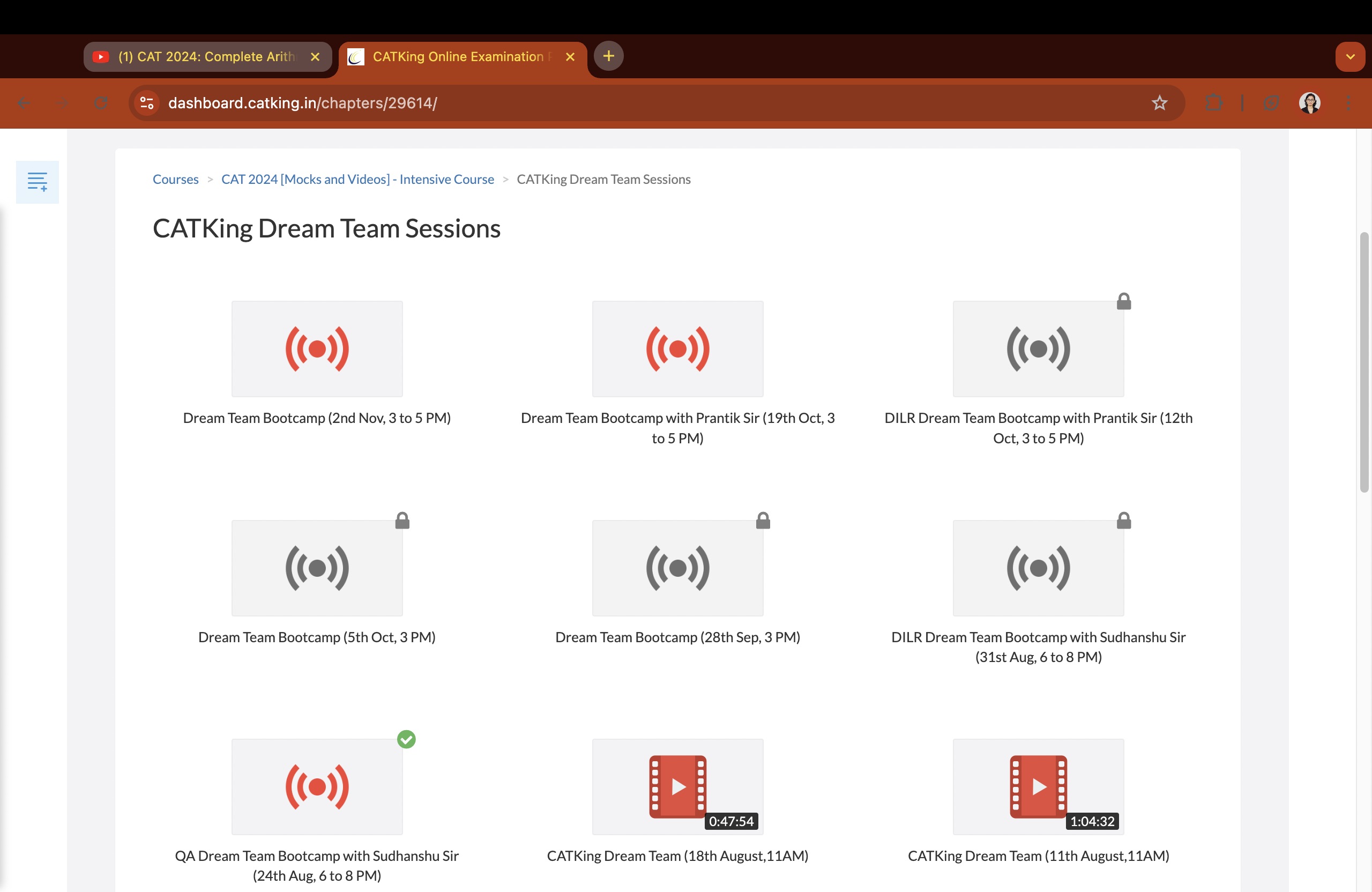This screenshot has width=1372, height=892.
Task: Switch to the CAT 2024 YouTube tab
Action: (x=206, y=56)
